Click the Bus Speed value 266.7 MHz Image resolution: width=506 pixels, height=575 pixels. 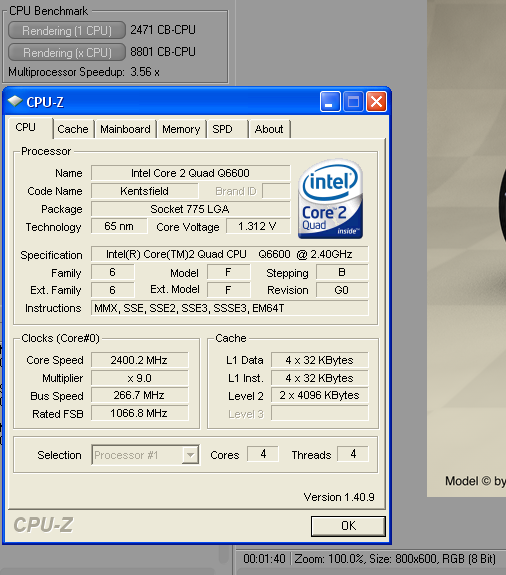(140, 395)
